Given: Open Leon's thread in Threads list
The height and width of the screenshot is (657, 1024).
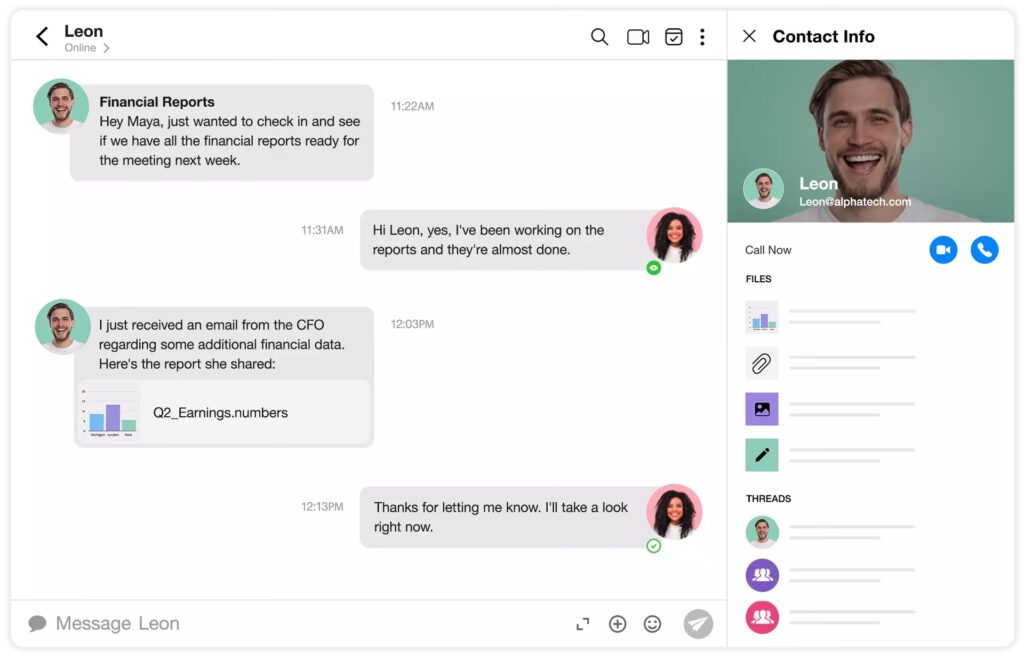Looking at the screenshot, I should click(762, 532).
